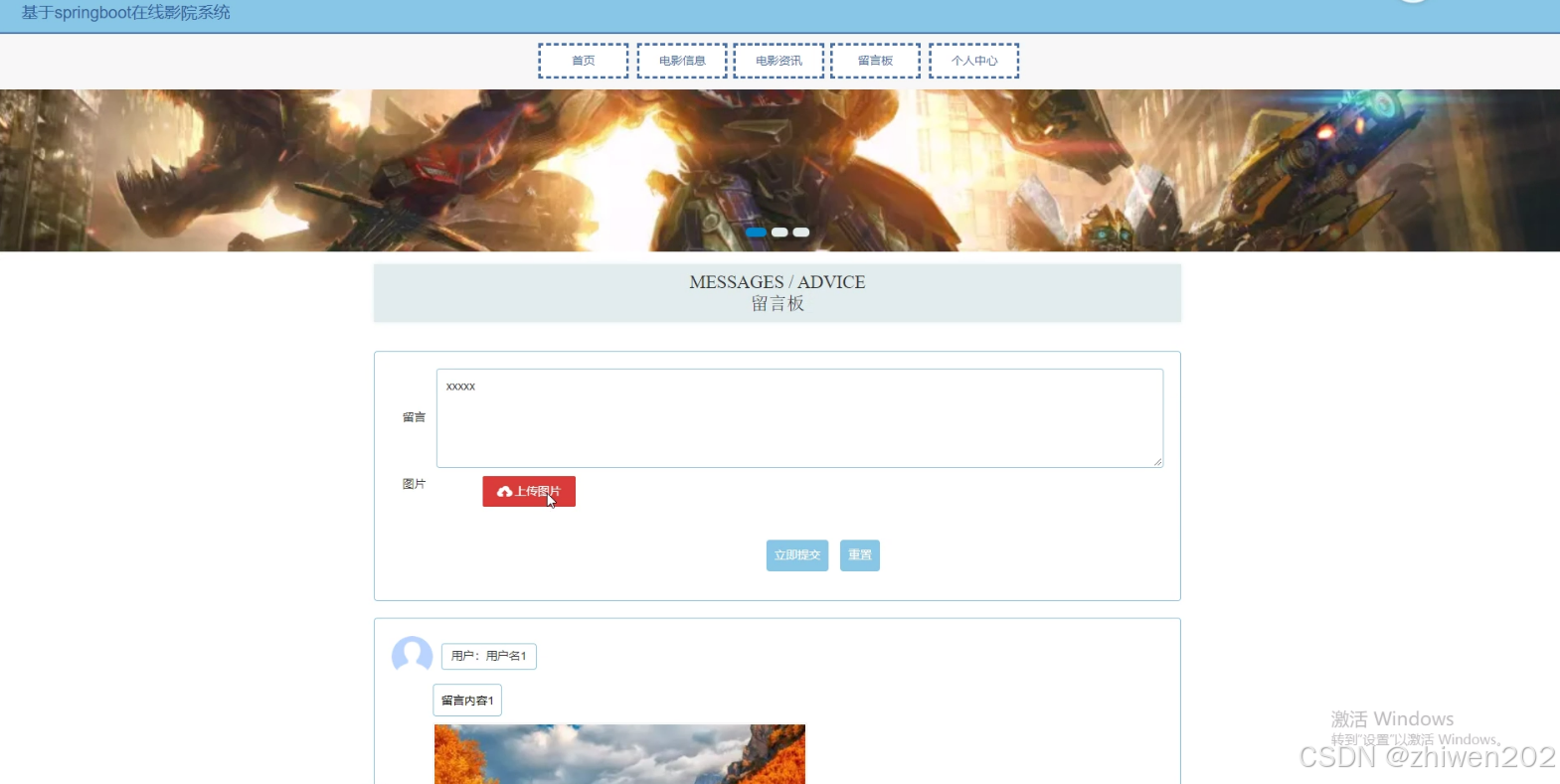Switch to the third carousel slide dot
The image size is (1560, 784).
coord(801,233)
